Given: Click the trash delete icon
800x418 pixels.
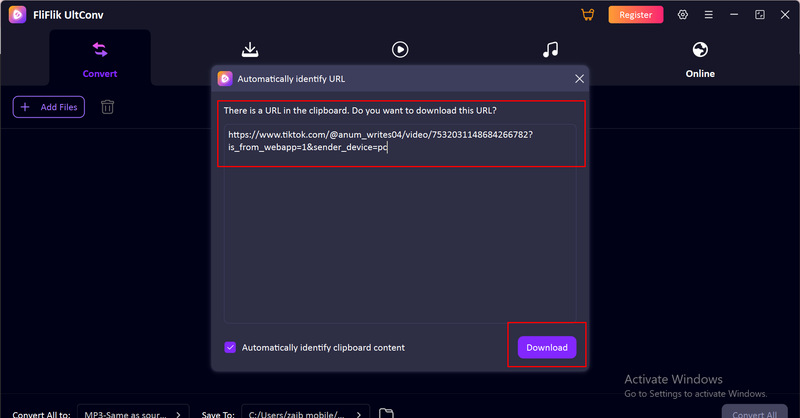Looking at the screenshot, I should [x=107, y=107].
